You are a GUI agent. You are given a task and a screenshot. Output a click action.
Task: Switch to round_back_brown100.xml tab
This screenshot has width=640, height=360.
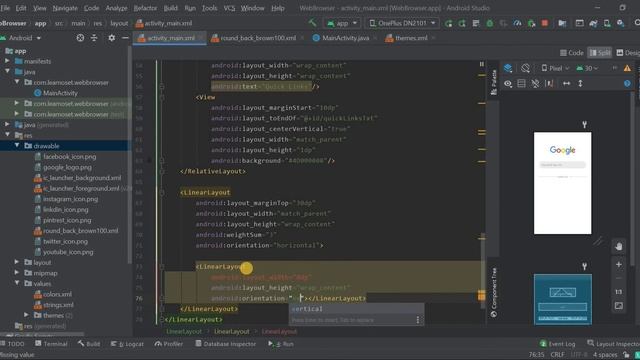[x=258, y=38]
